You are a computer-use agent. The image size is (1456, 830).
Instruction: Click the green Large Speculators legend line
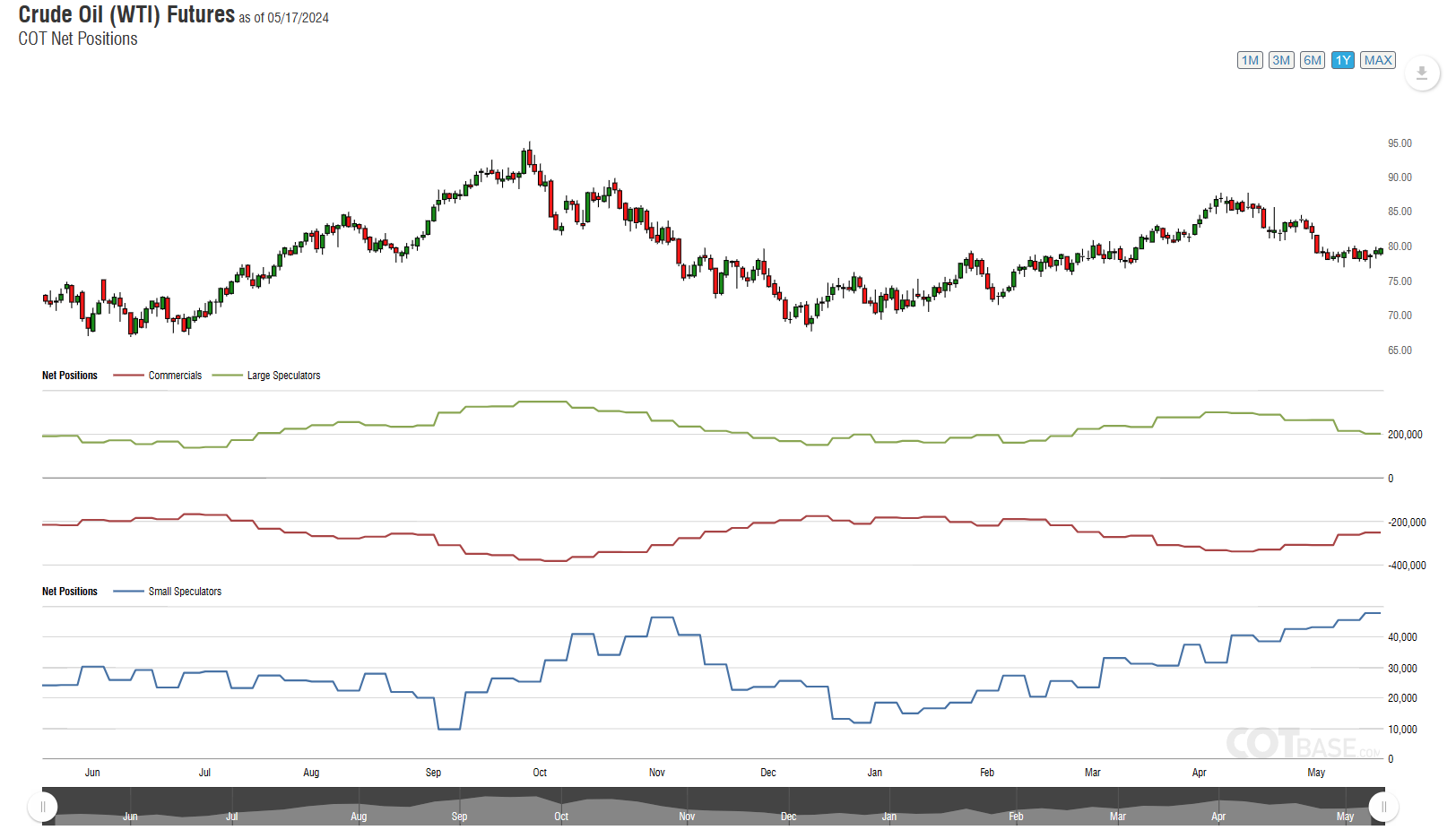point(227,376)
